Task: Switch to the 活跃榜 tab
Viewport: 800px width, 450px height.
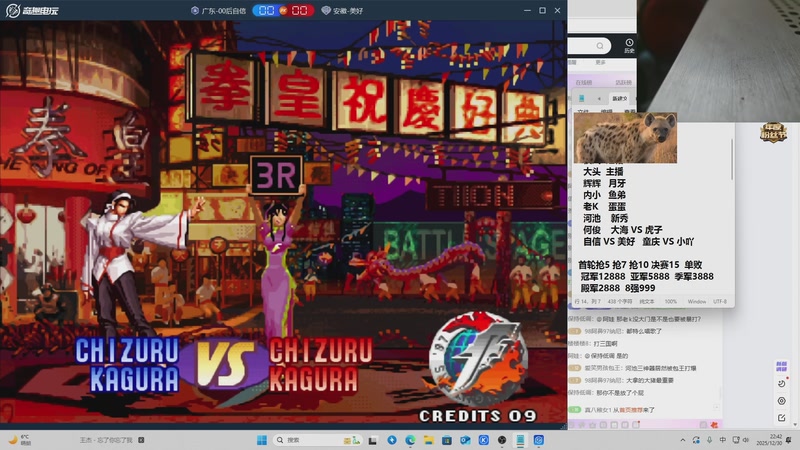Action: [623, 82]
